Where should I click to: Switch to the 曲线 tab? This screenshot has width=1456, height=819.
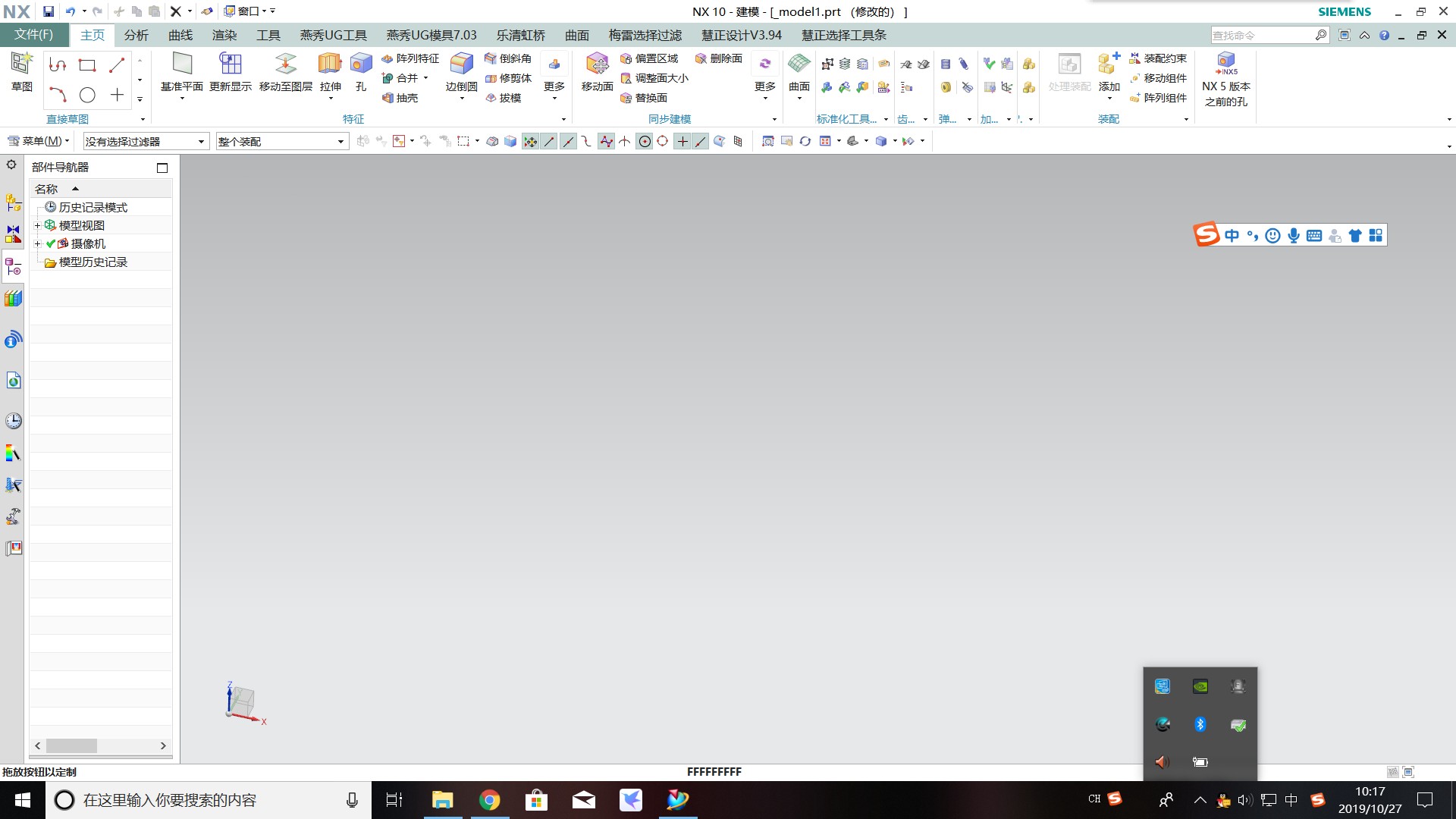(180, 35)
